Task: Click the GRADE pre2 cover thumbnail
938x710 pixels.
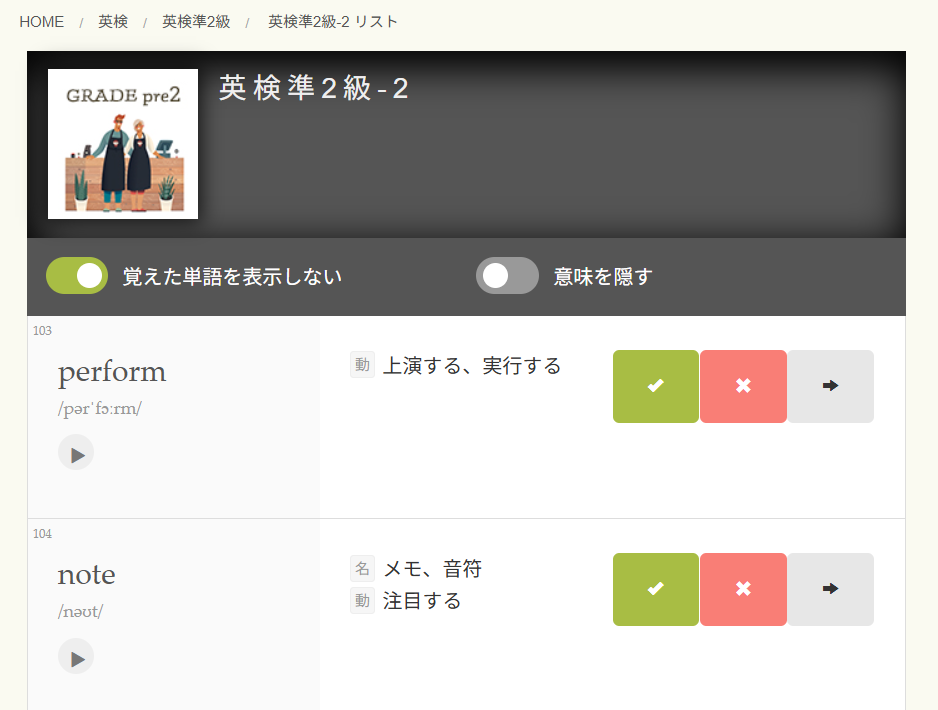Action: 123,144
